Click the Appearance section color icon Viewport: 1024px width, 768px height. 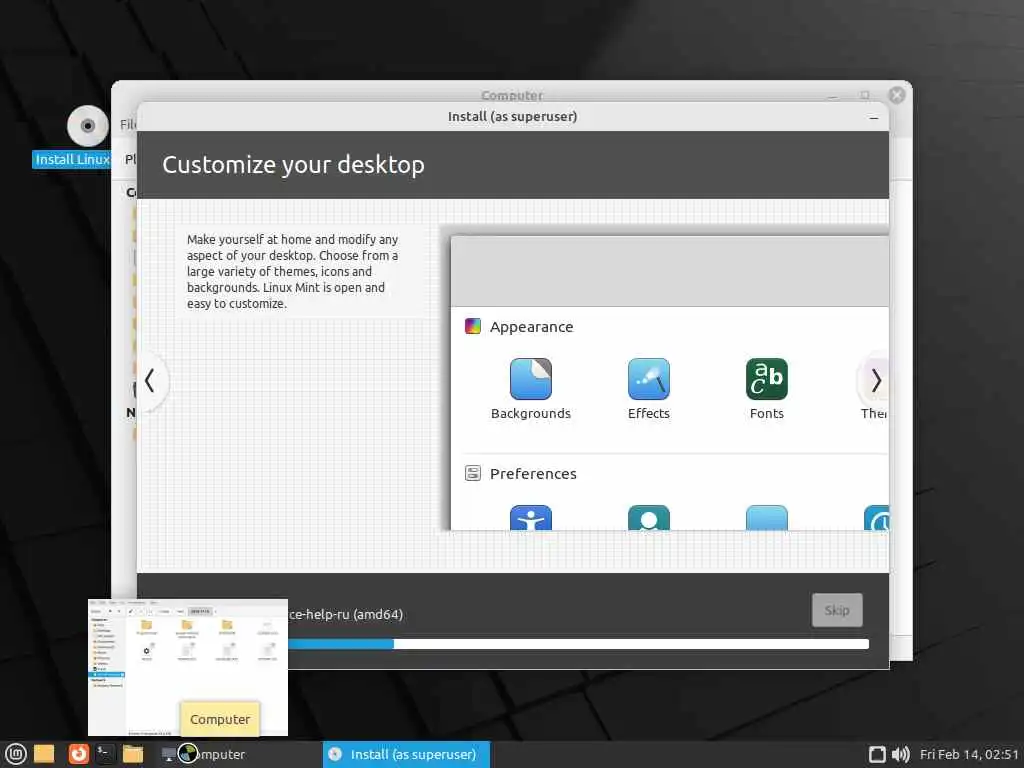pyautogui.click(x=473, y=326)
